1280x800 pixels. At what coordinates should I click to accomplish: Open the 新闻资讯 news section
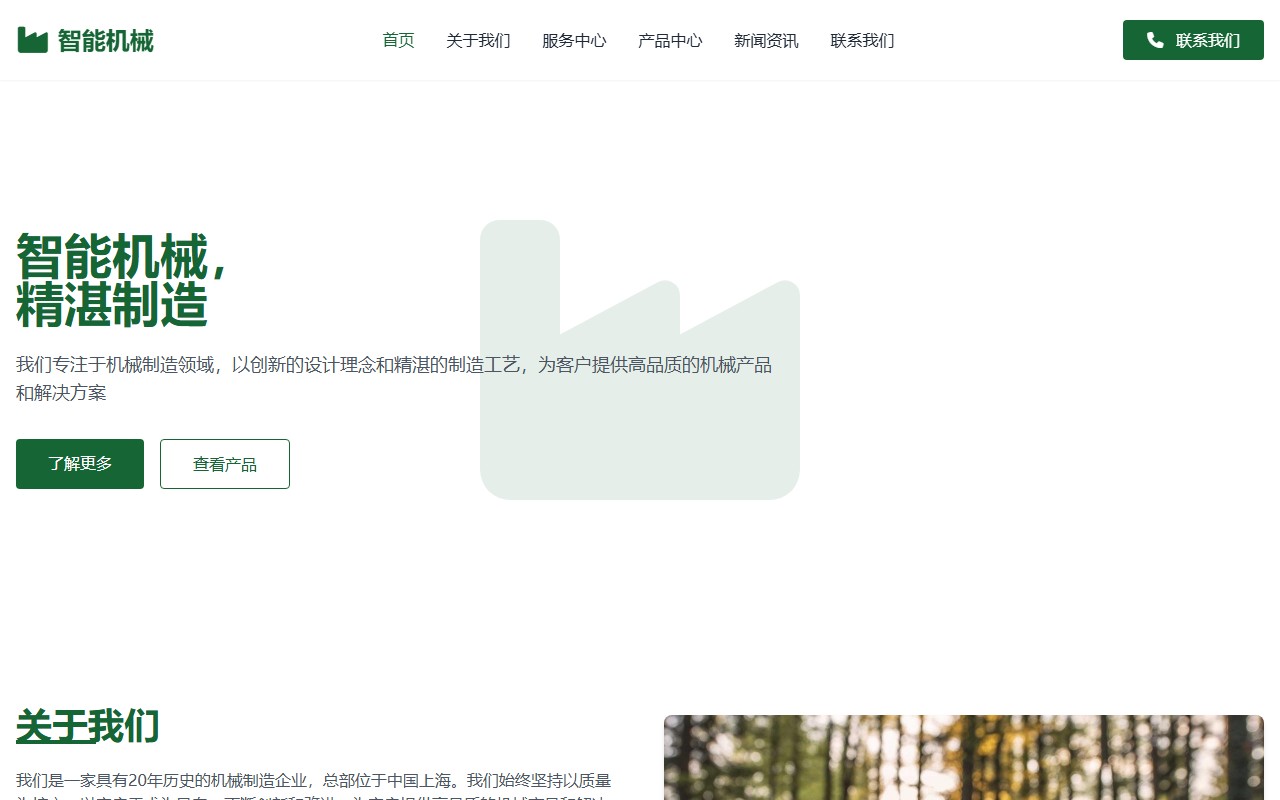766,40
